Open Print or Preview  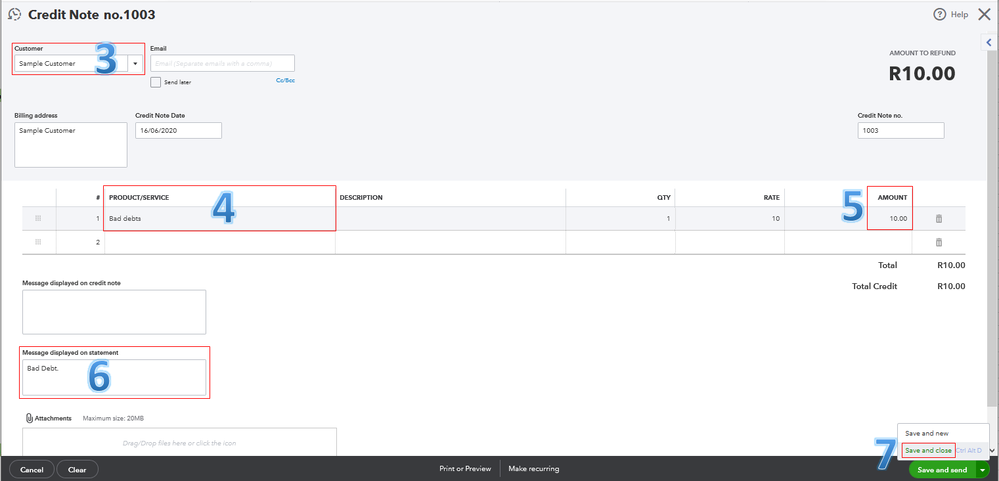[465, 469]
